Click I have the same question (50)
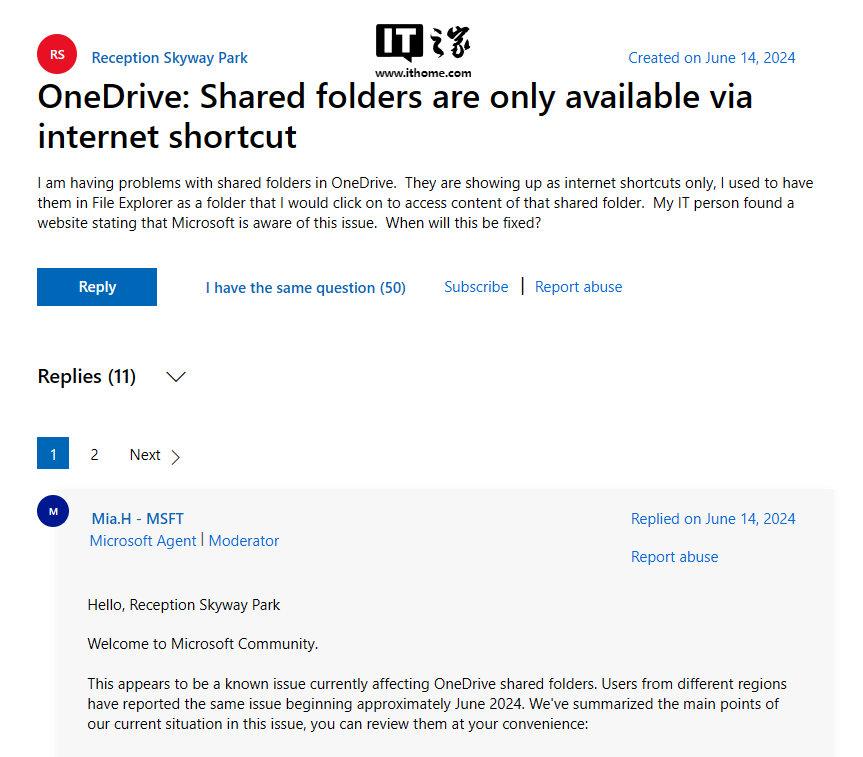The image size is (863, 757). click(305, 288)
